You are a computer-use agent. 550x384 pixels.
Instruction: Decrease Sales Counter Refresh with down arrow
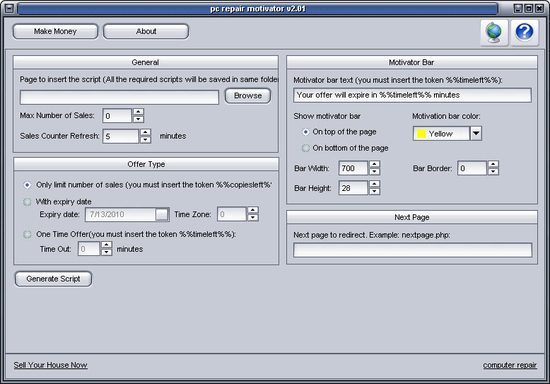point(145,140)
